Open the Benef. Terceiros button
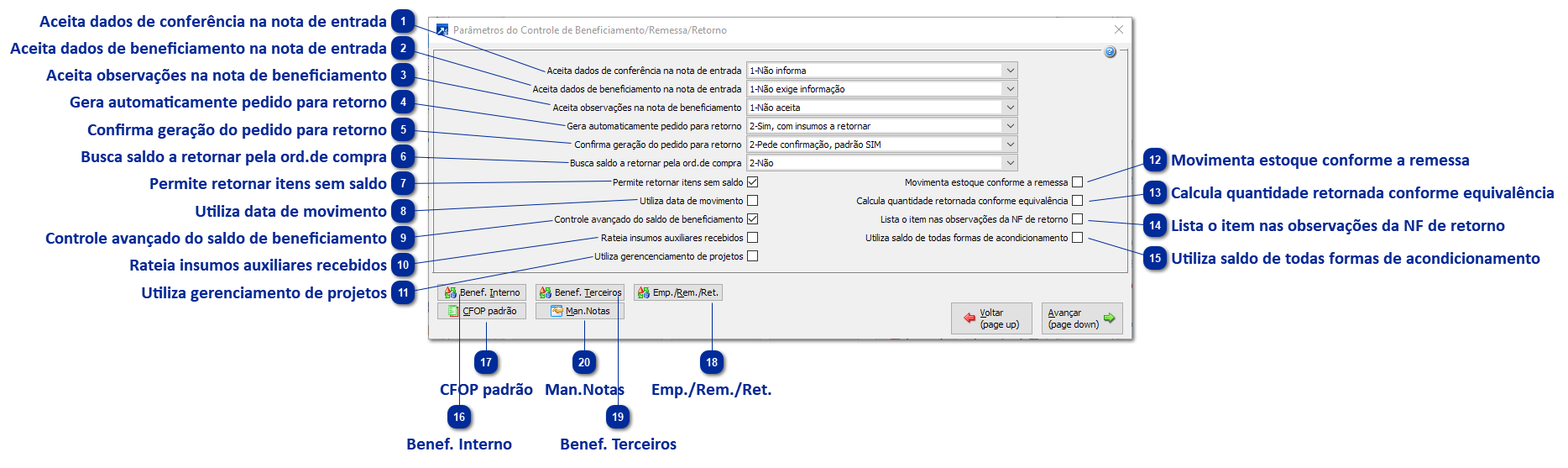Viewport: 1568px width, 468px height. point(580,292)
